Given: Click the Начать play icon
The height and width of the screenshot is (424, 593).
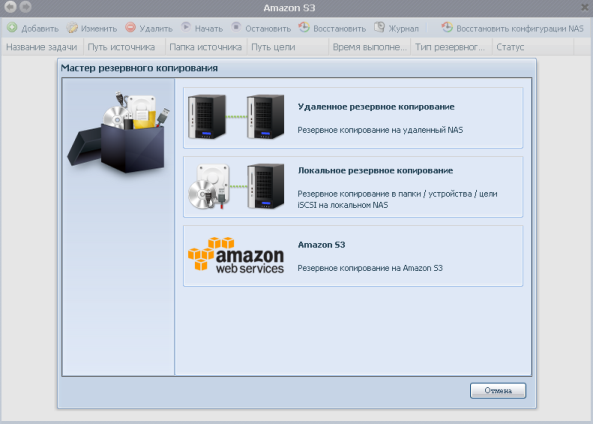Looking at the screenshot, I should click(185, 27).
